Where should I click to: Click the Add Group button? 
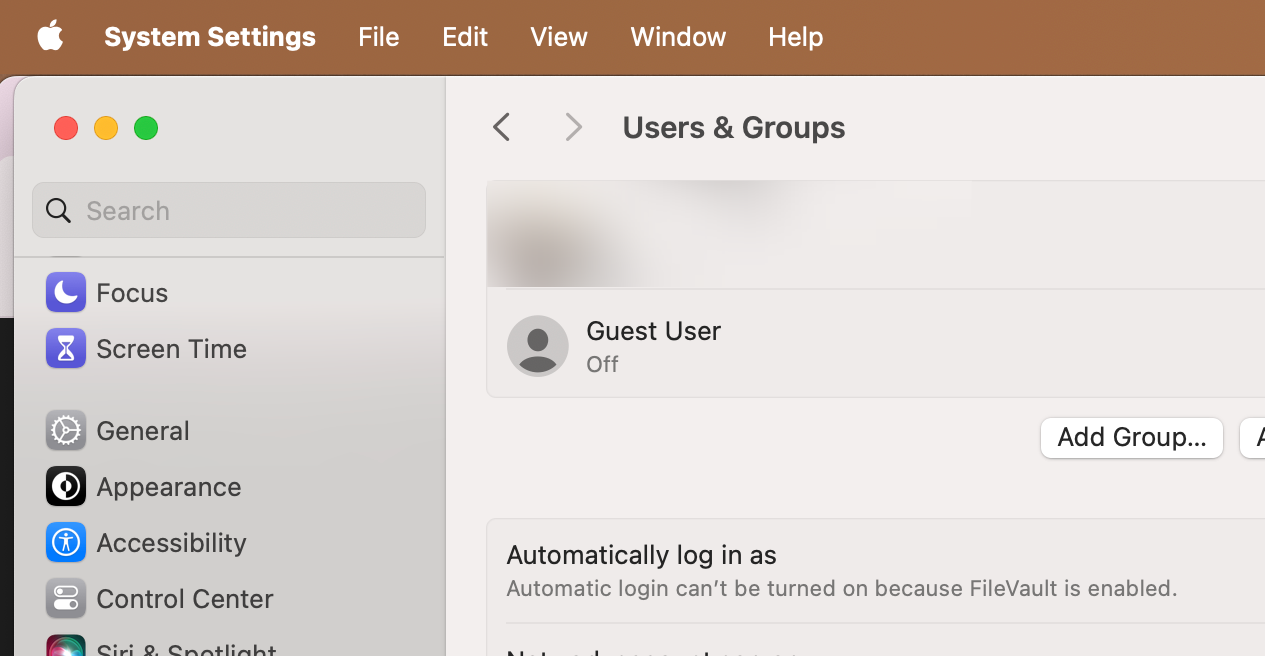click(x=1132, y=438)
